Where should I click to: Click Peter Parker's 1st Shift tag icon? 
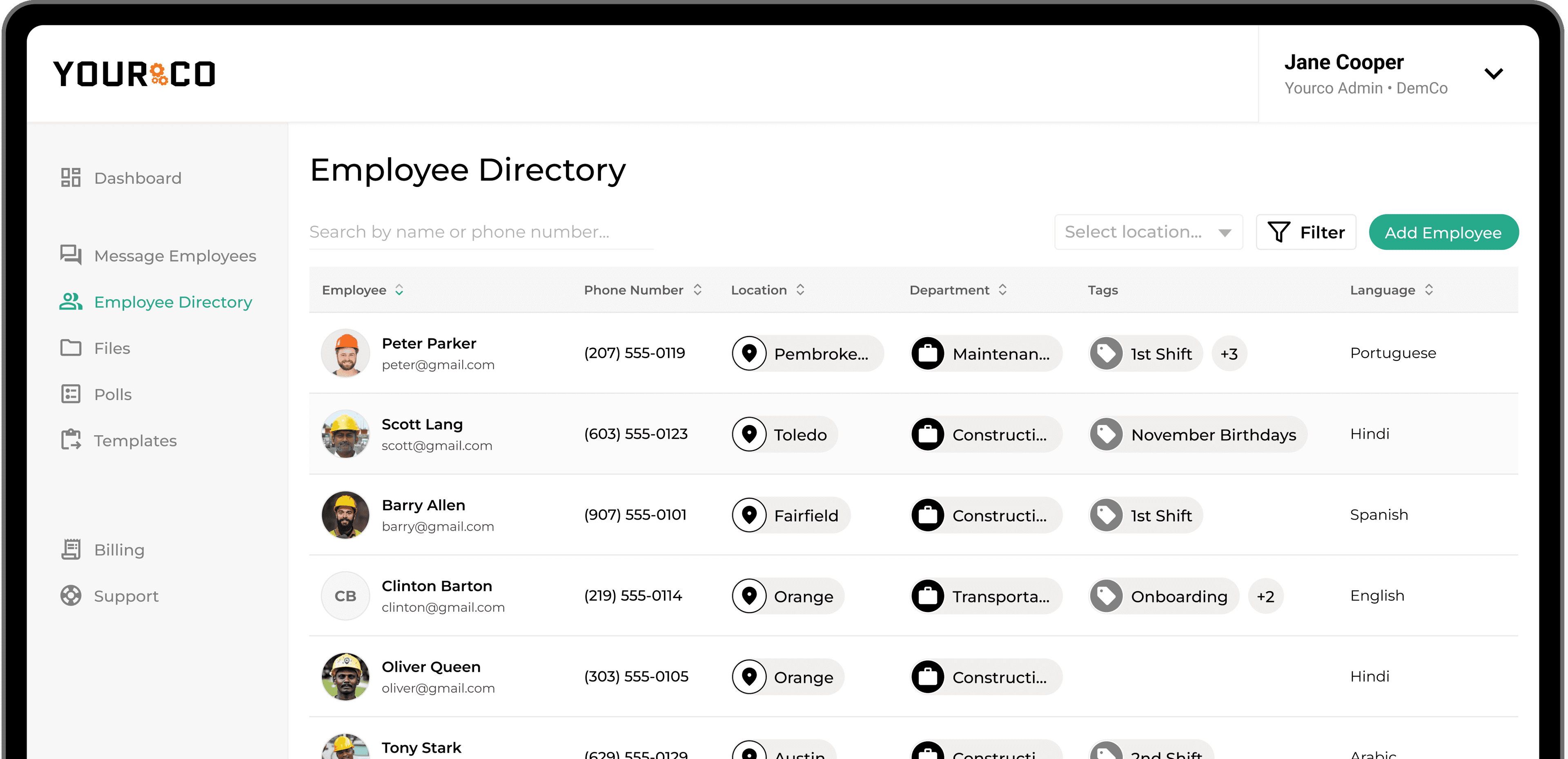click(x=1106, y=353)
